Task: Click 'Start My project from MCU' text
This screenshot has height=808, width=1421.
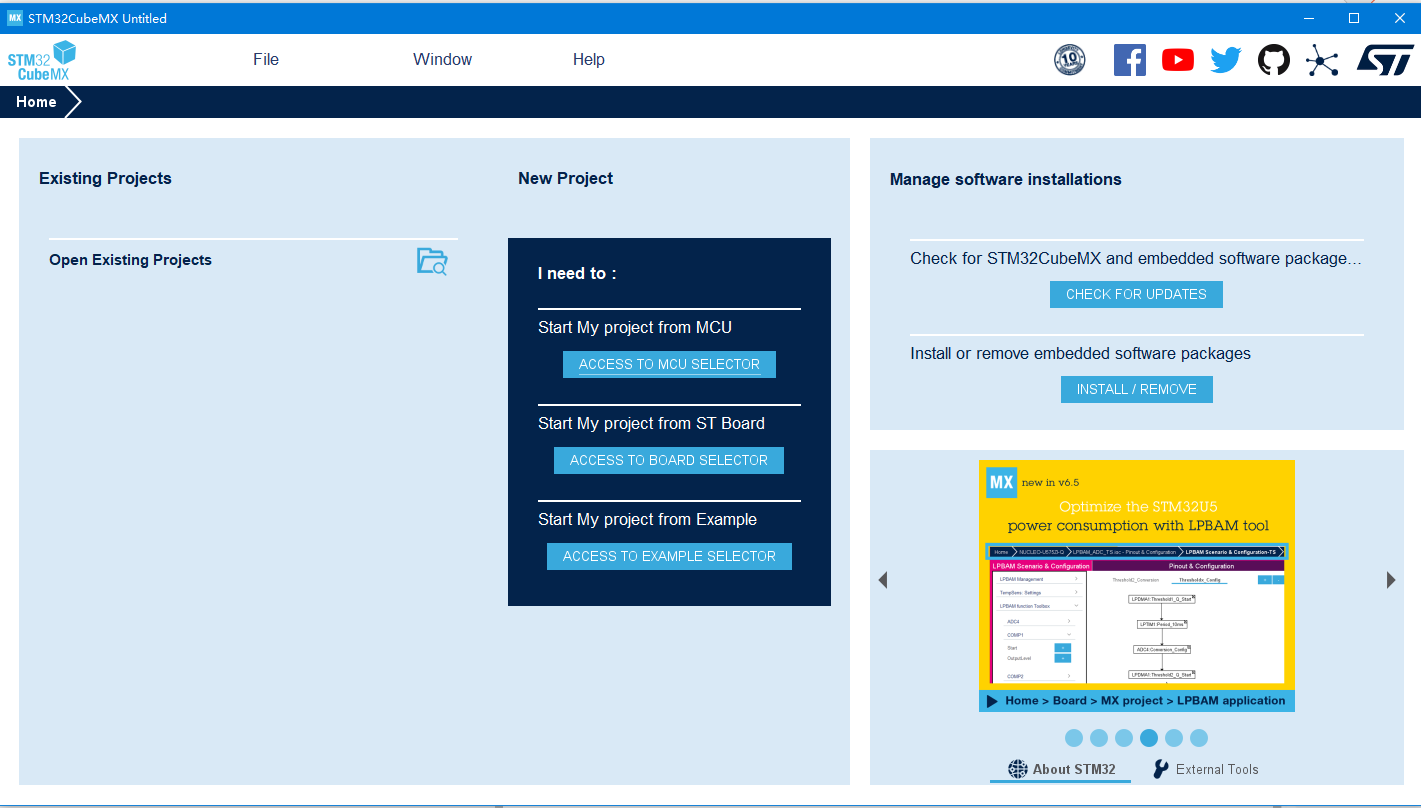Action: (635, 327)
